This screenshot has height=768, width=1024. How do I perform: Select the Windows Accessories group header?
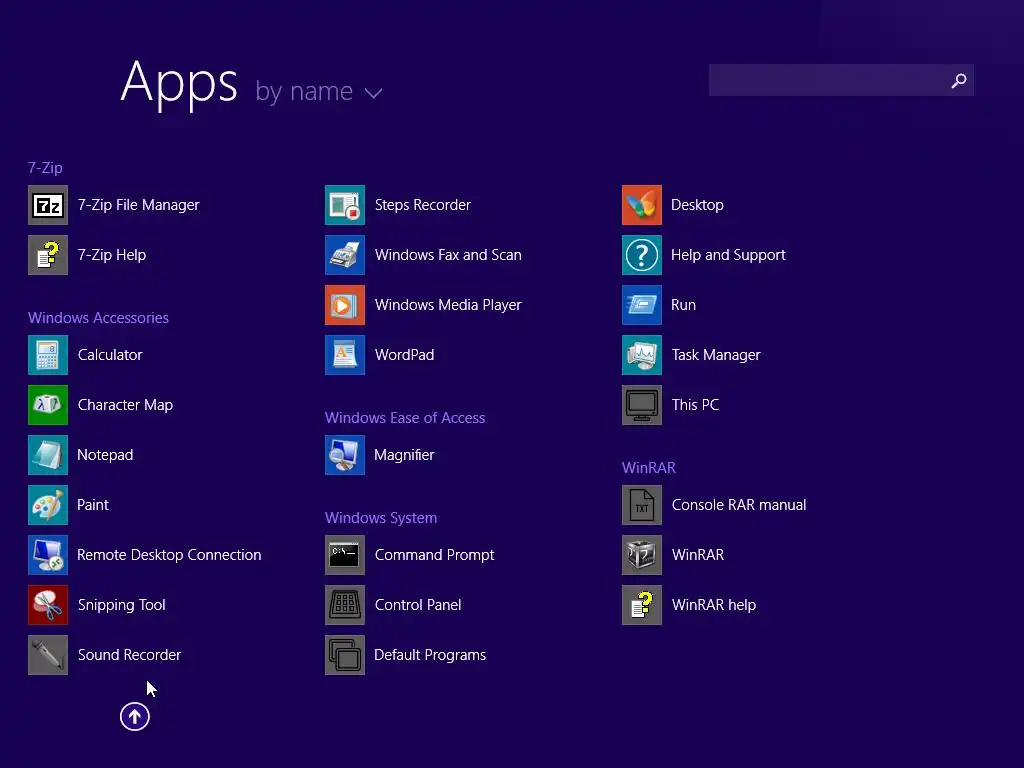(x=98, y=318)
